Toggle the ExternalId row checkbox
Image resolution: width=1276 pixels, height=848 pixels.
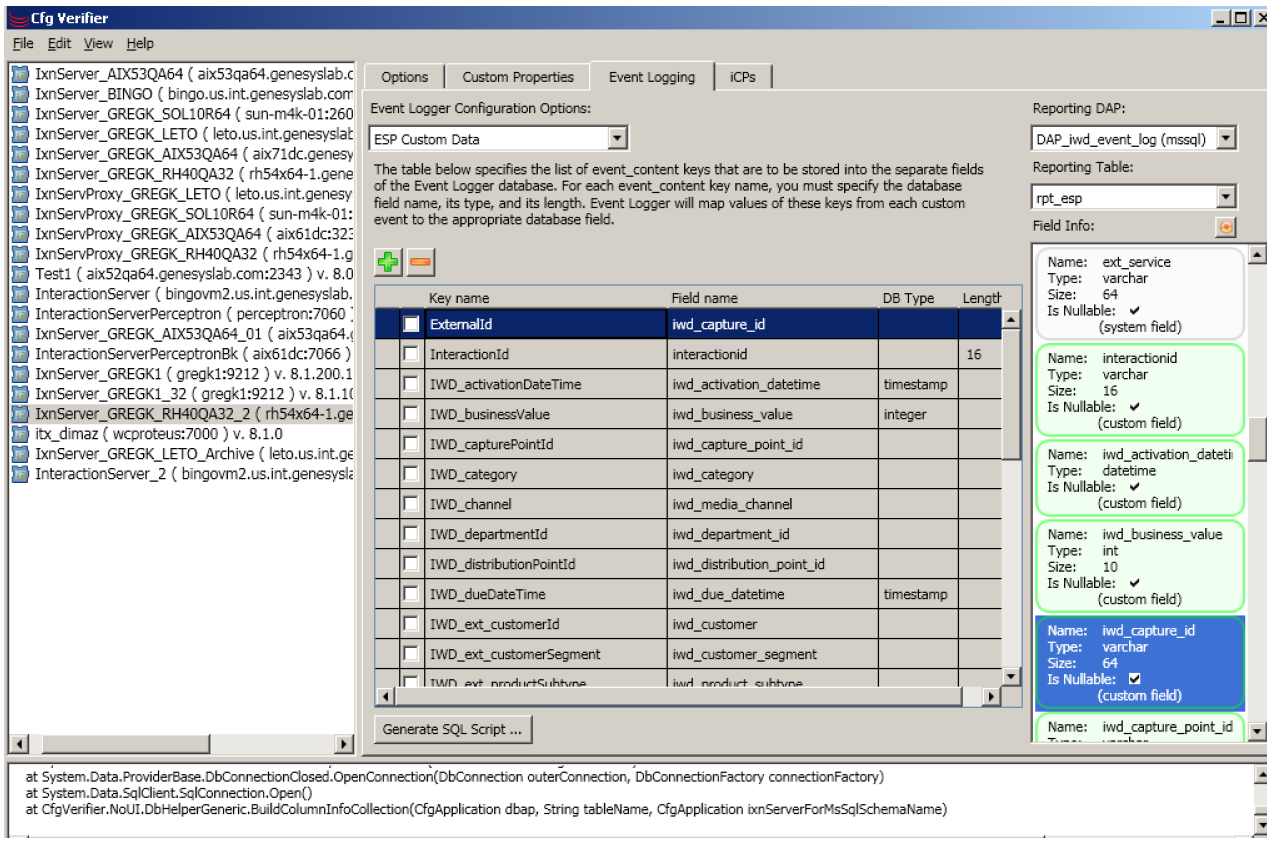[x=411, y=324]
